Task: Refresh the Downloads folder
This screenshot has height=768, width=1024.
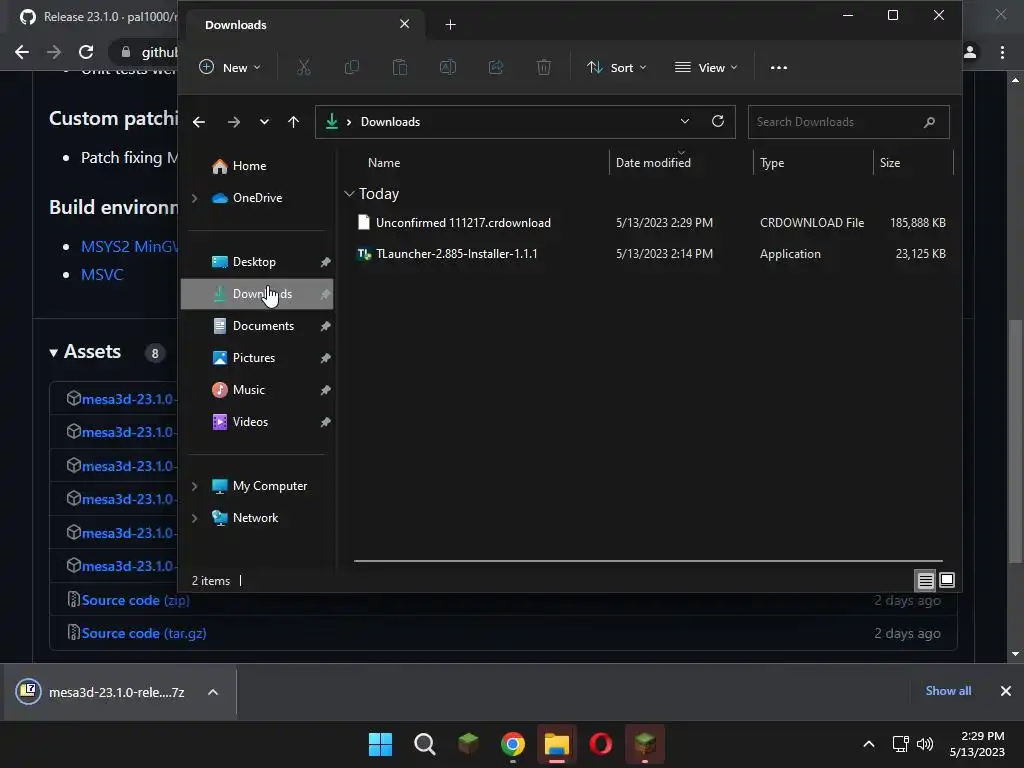Action: pyautogui.click(x=718, y=121)
